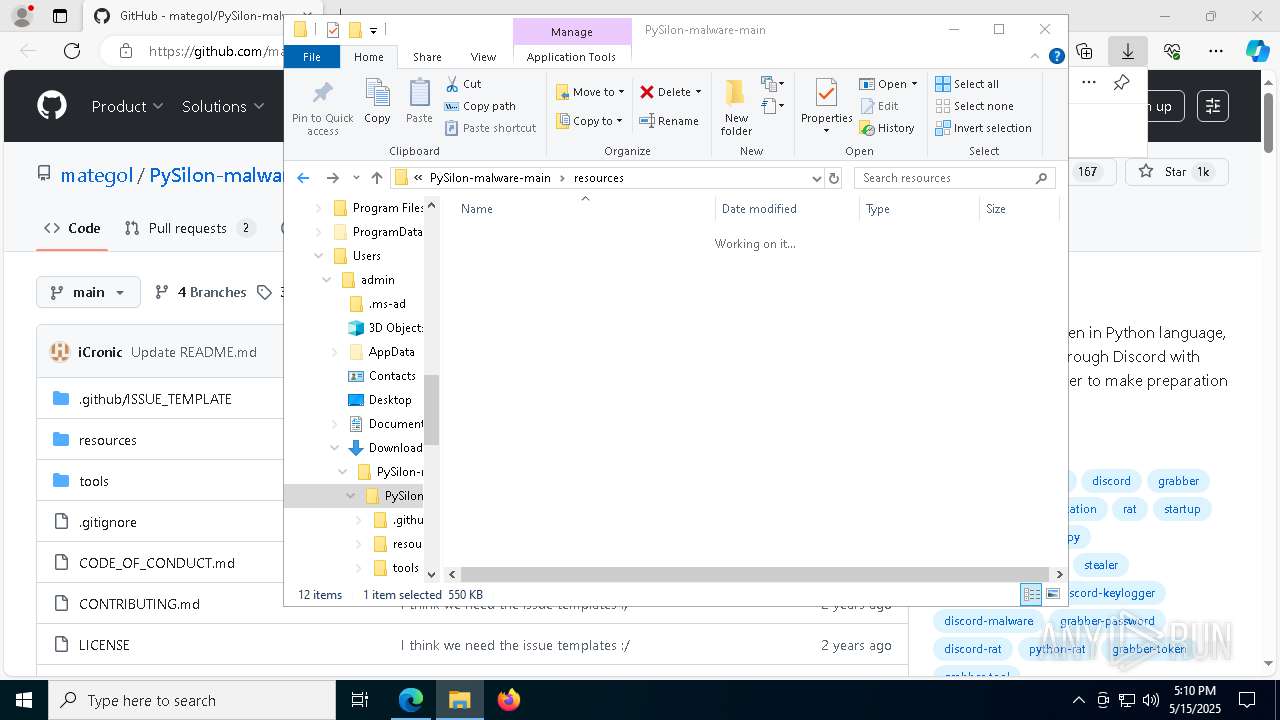Screen dimensions: 1280x720
Task: Click Copy path in Clipboard group
Action: click(480, 106)
